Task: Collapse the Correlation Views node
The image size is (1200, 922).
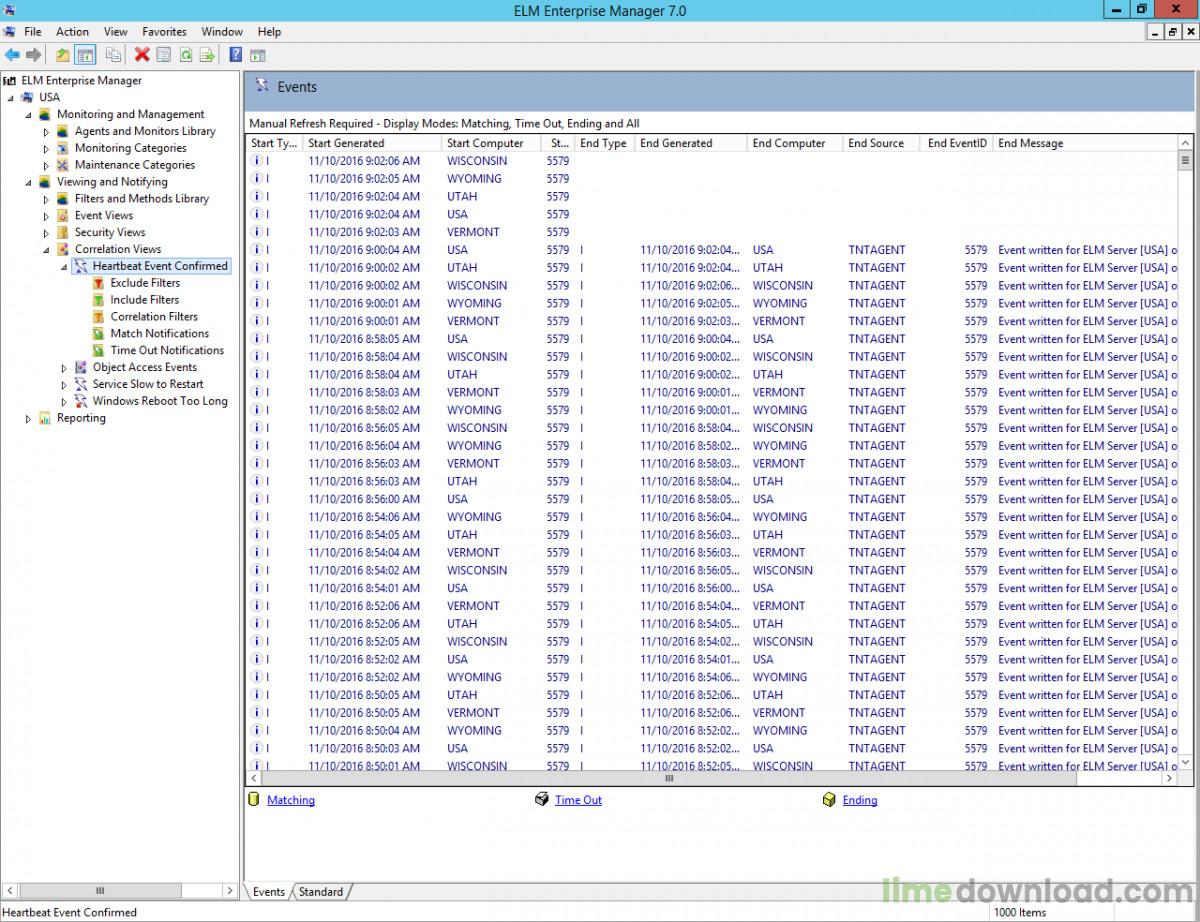Action: [47, 250]
